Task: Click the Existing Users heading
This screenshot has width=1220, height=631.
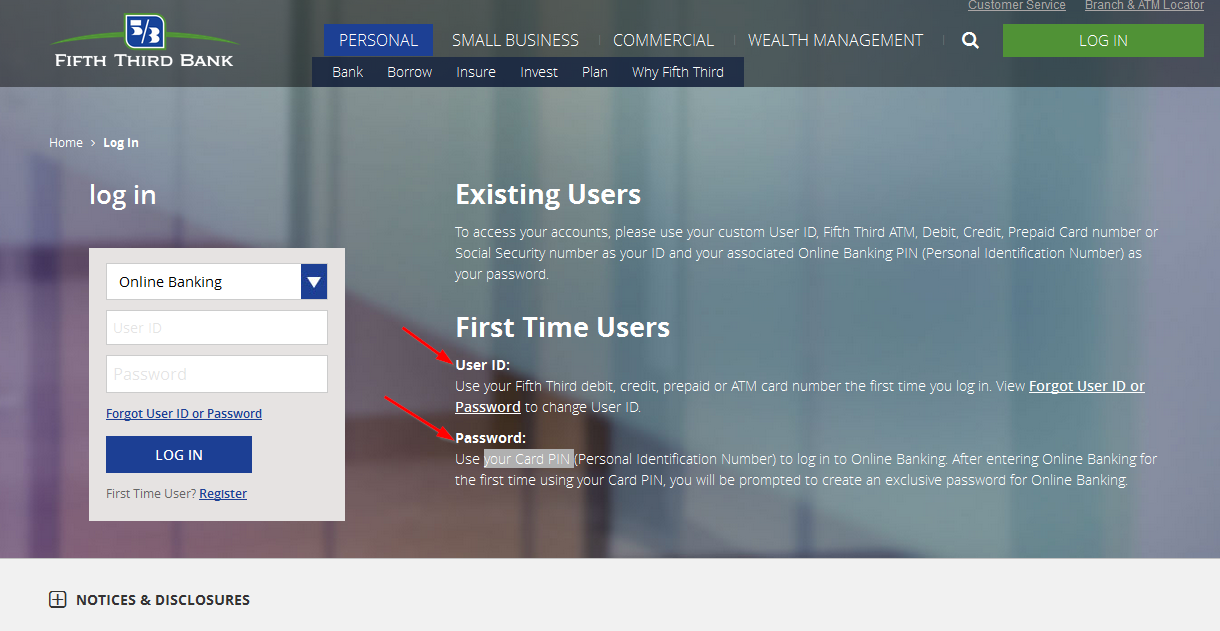Action: click(548, 194)
